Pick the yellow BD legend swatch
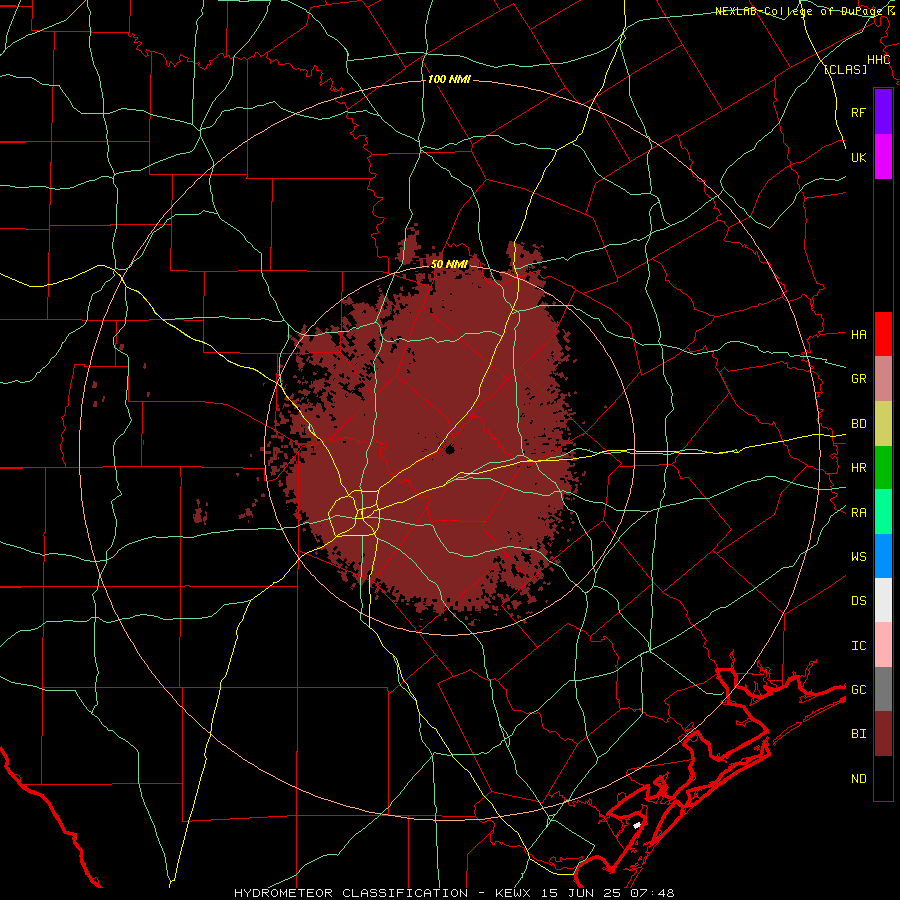This screenshot has height=900, width=900. [x=883, y=424]
